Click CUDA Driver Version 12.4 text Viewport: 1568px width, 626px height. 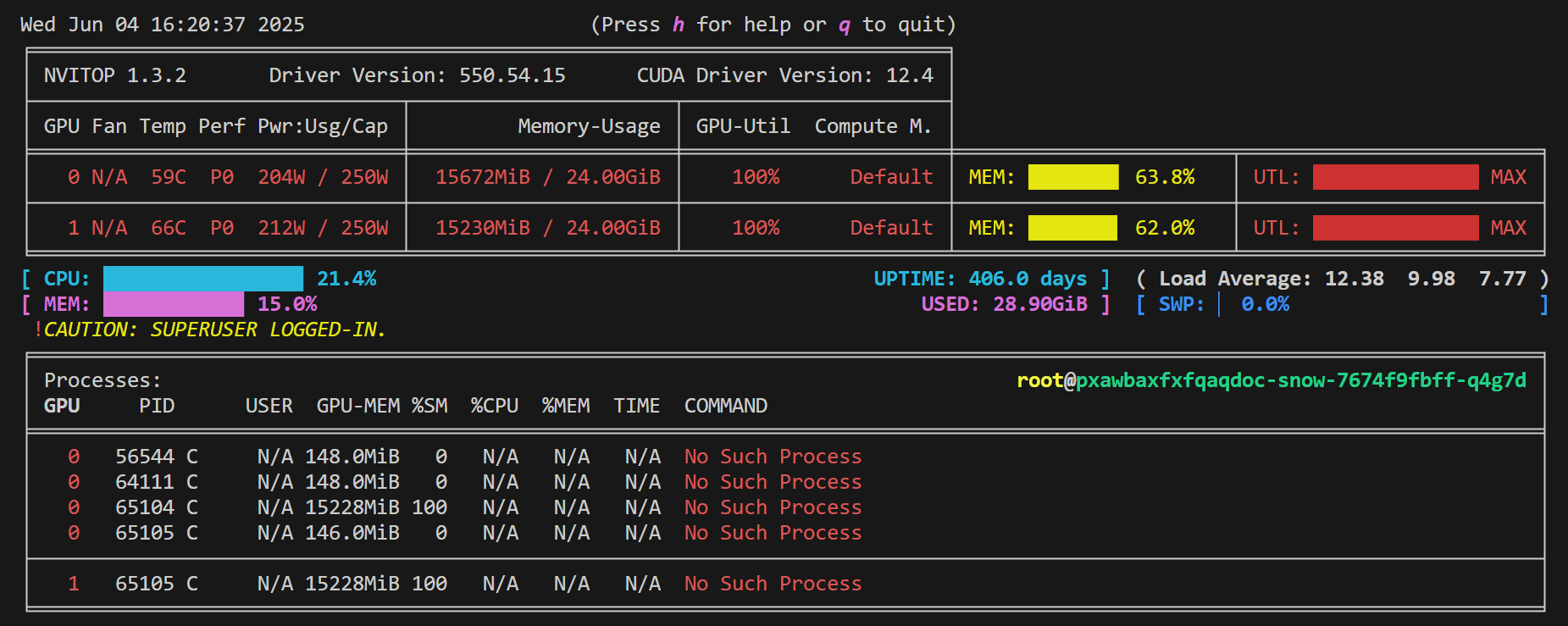click(785, 75)
